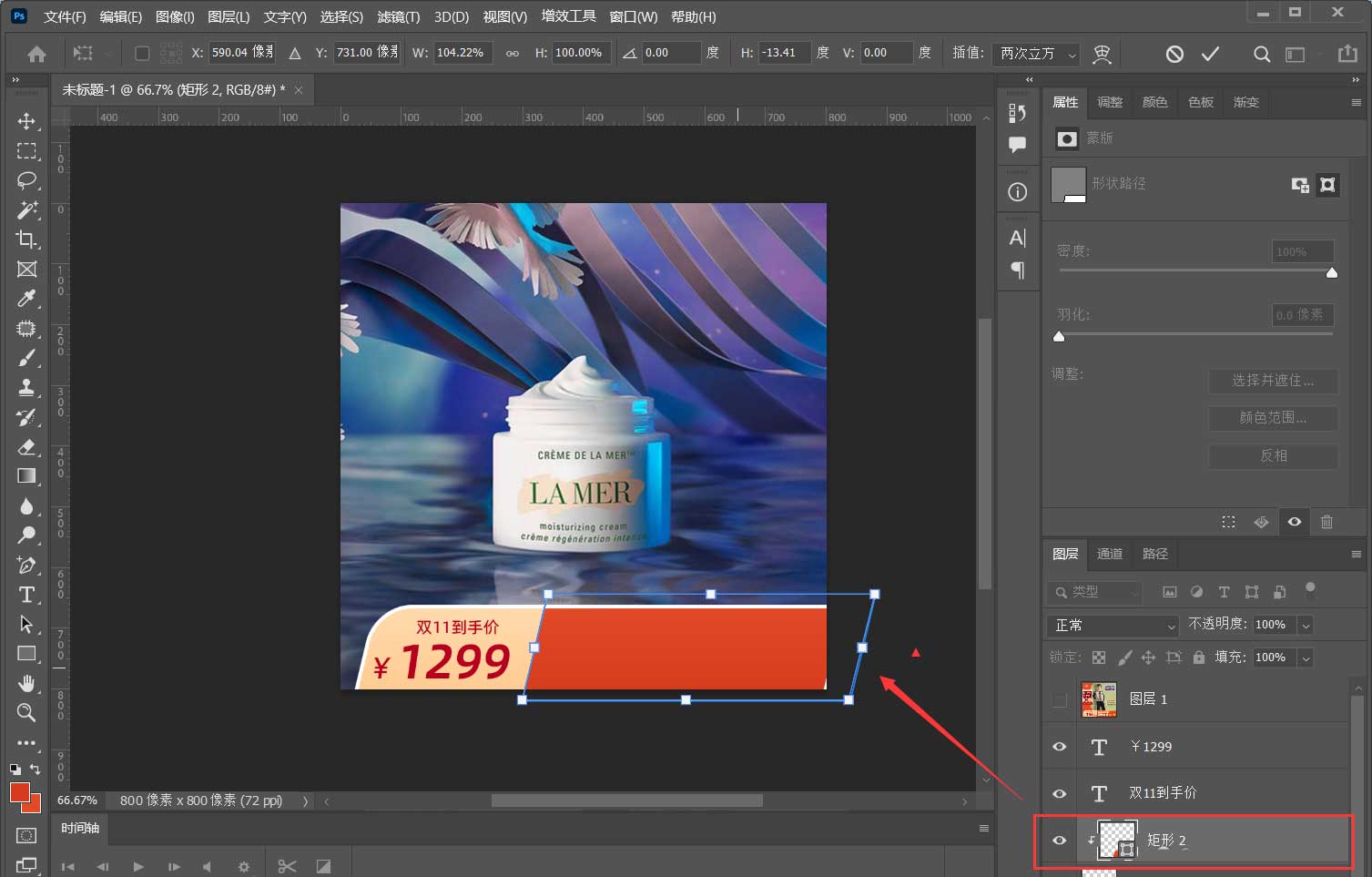Image resolution: width=1372 pixels, height=877 pixels.
Task: Cancel the transform in options bar
Action: tap(1174, 54)
